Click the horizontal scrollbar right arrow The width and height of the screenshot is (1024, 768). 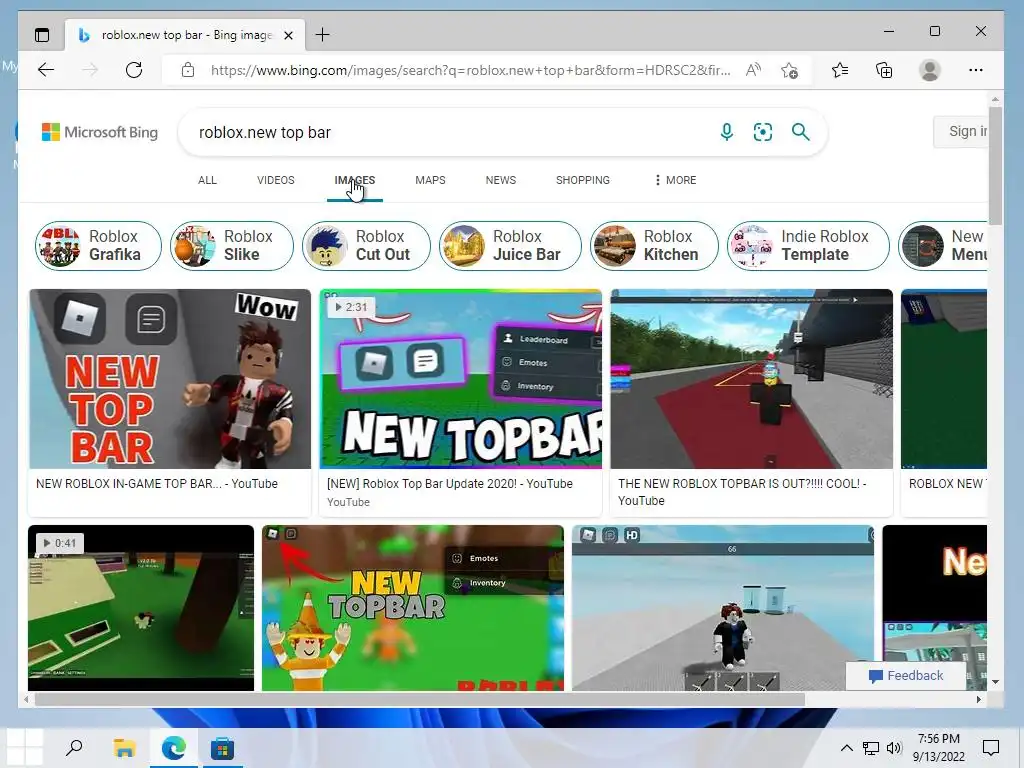[x=979, y=699]
